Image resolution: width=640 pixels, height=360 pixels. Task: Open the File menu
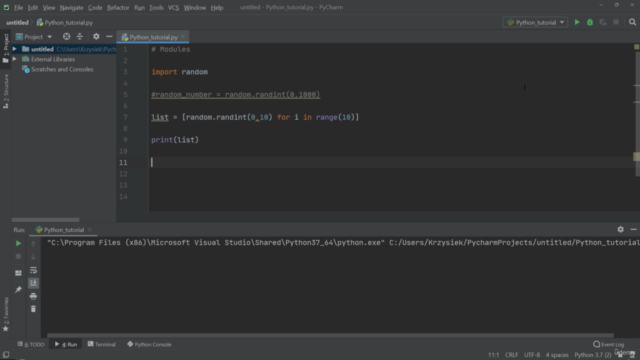18,7
